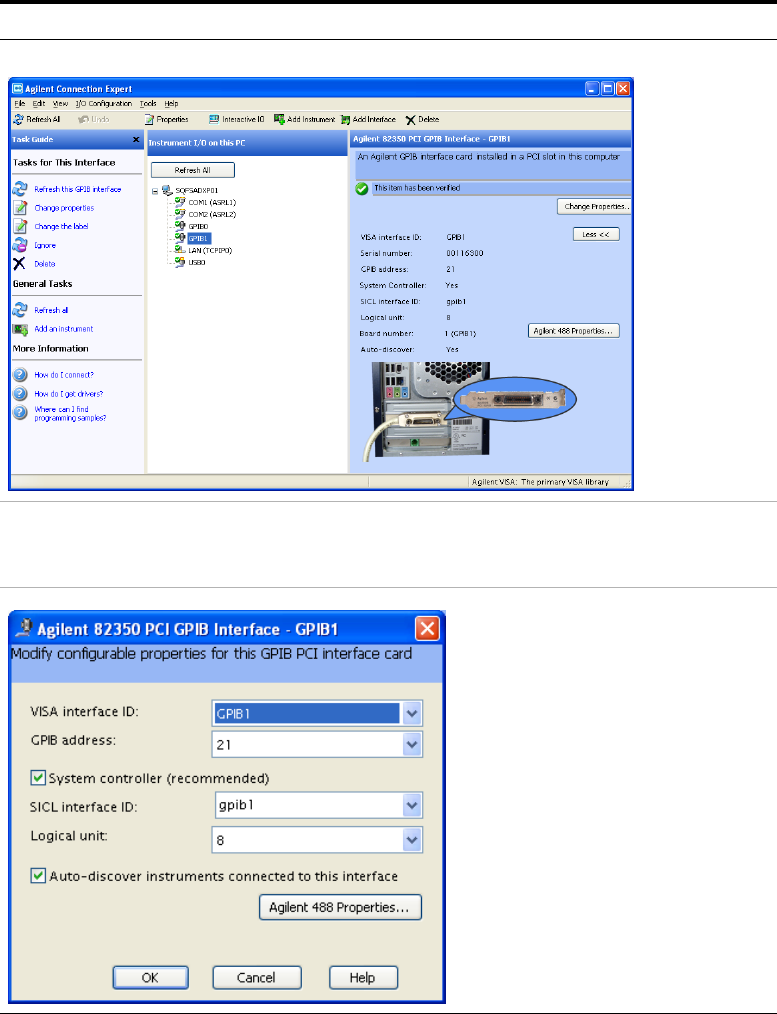Select the USB0 tree item label
777x1014 pixels.
[197, 263]
